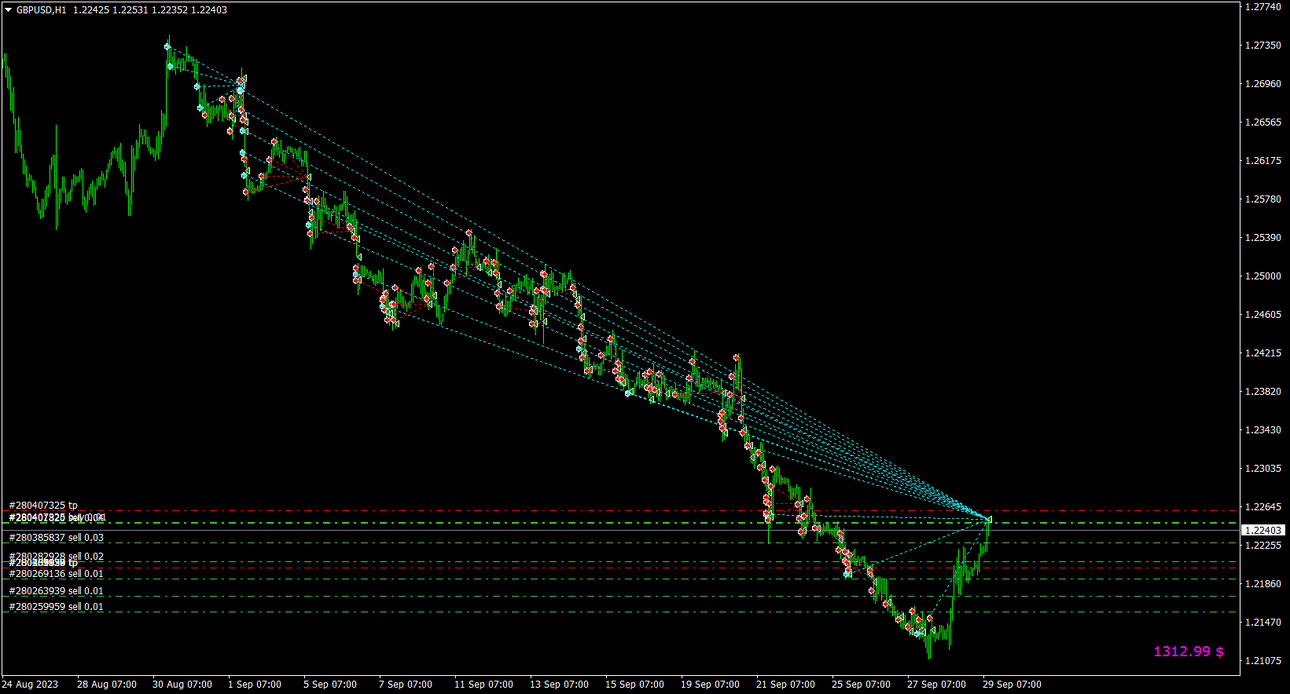Click the 7 Sep 07:00 time label
Viewport: 1290px width, 694px height.
[406, 685]
